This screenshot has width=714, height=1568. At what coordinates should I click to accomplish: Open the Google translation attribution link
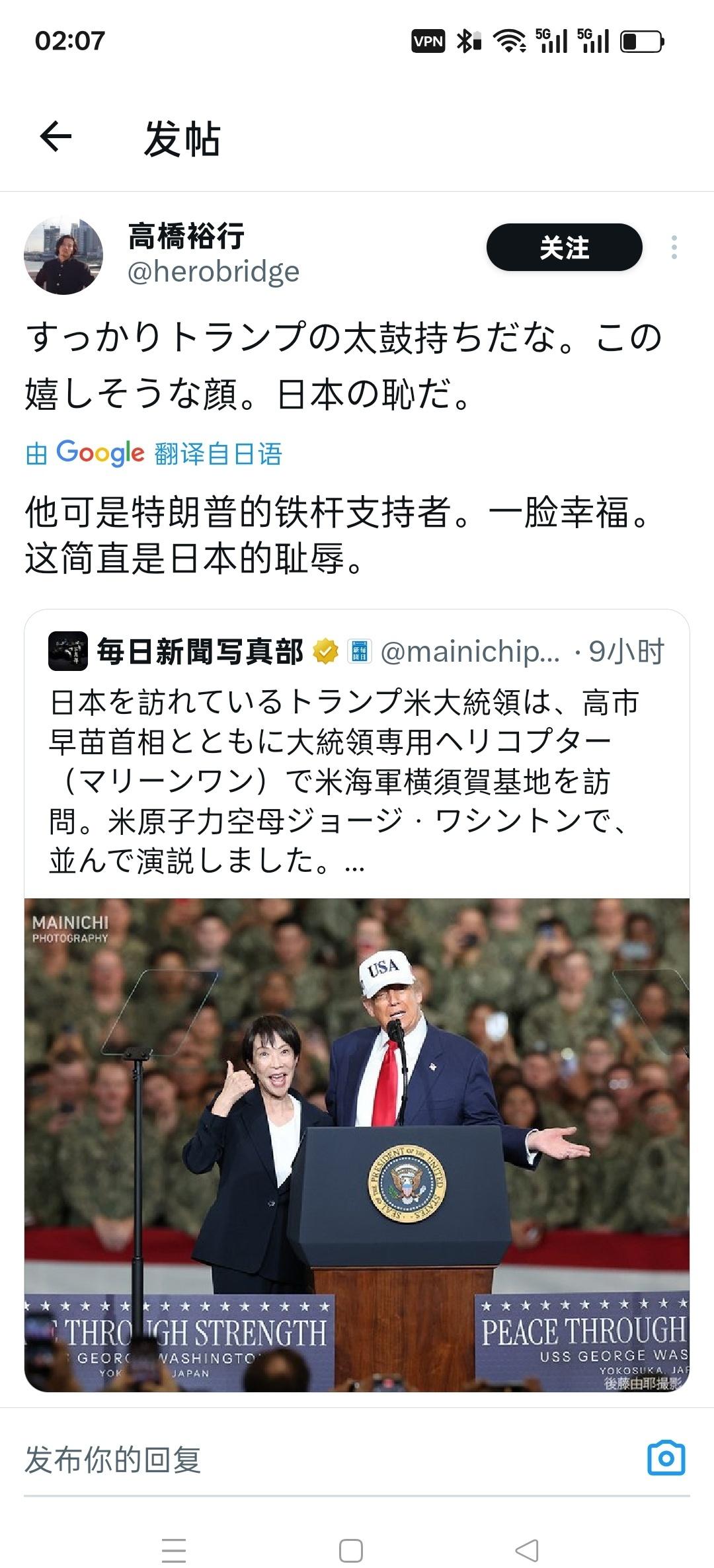click(x=154, y=453)
